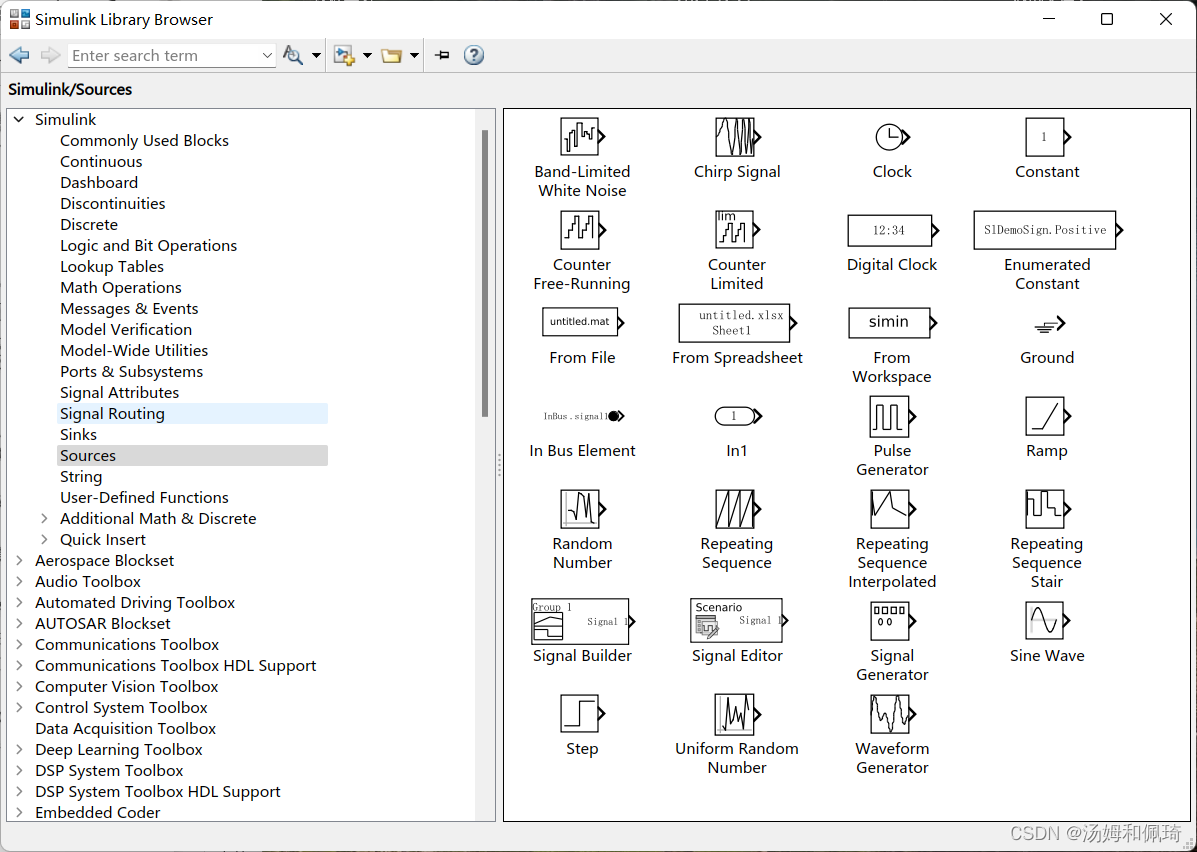
Task: Select Commonly Used Blocks in tree
Action: (144, 140)
